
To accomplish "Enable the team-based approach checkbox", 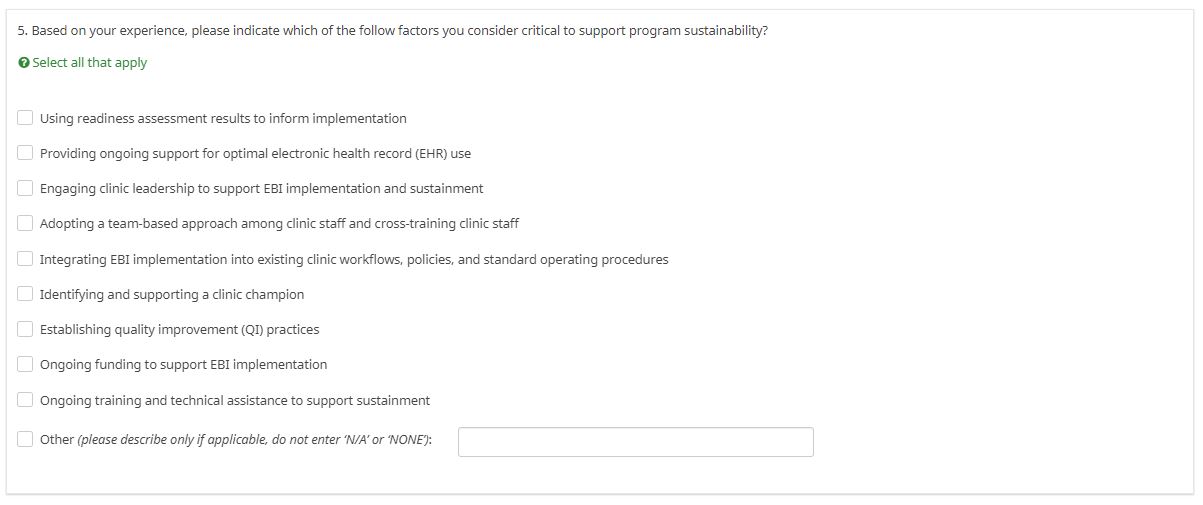I will click(x=25, y=223).
